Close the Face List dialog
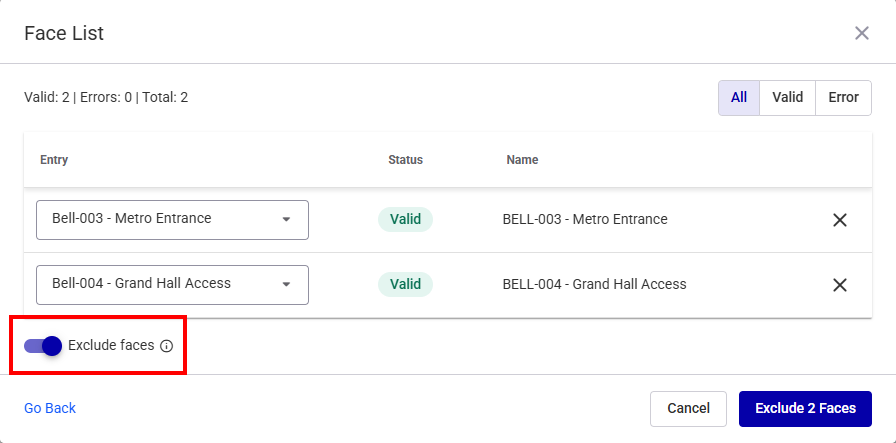The height and width of the screenshot is (443, 896). (861, 33)
